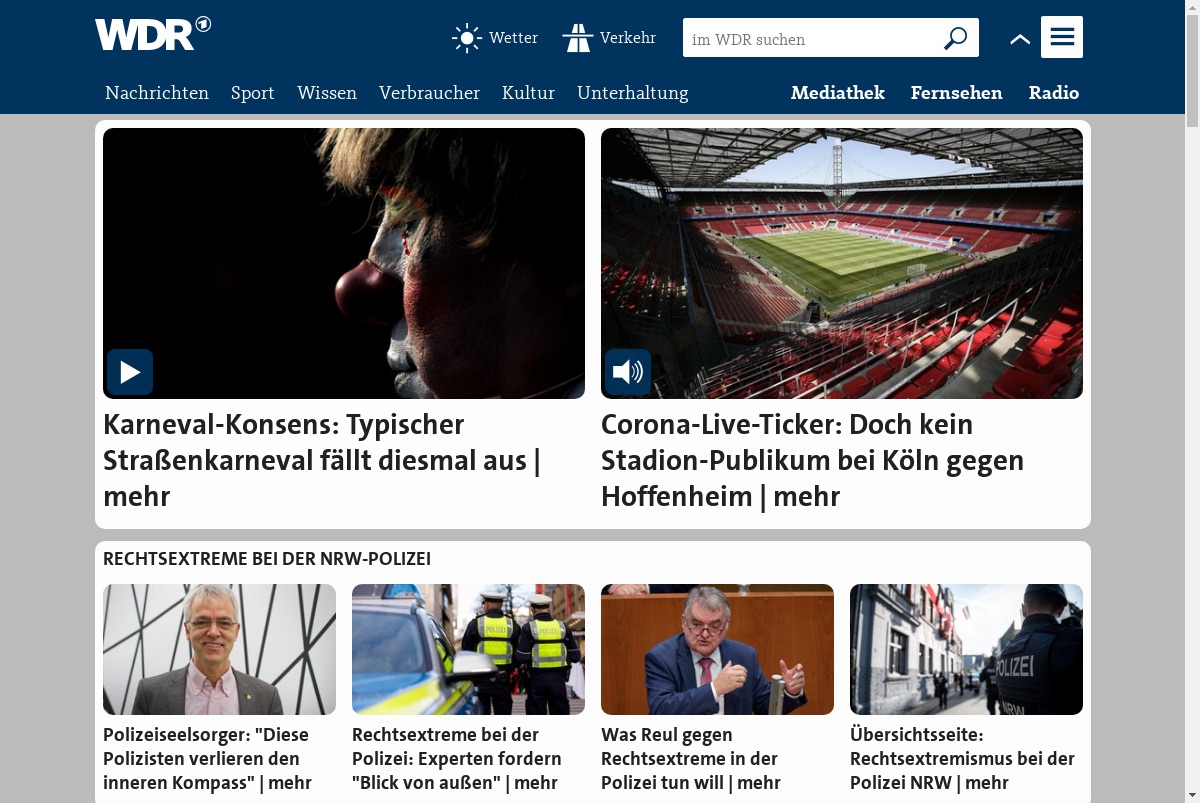Open the Wetter text link
The height and width of the screenshot is (803, 1200).
pyautogui.click(x=513, y=38)
